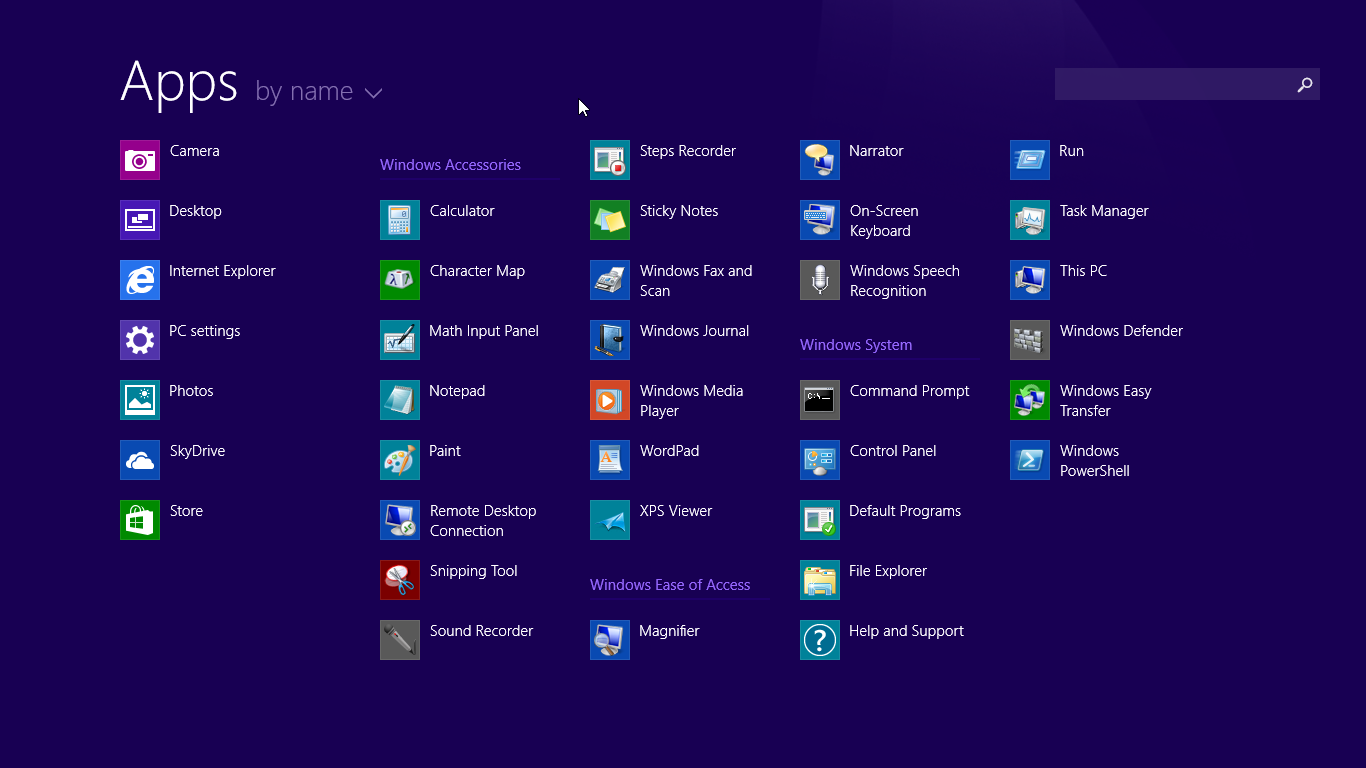
Task: Open the Default Programs icon
Action: tap(820, 520)
